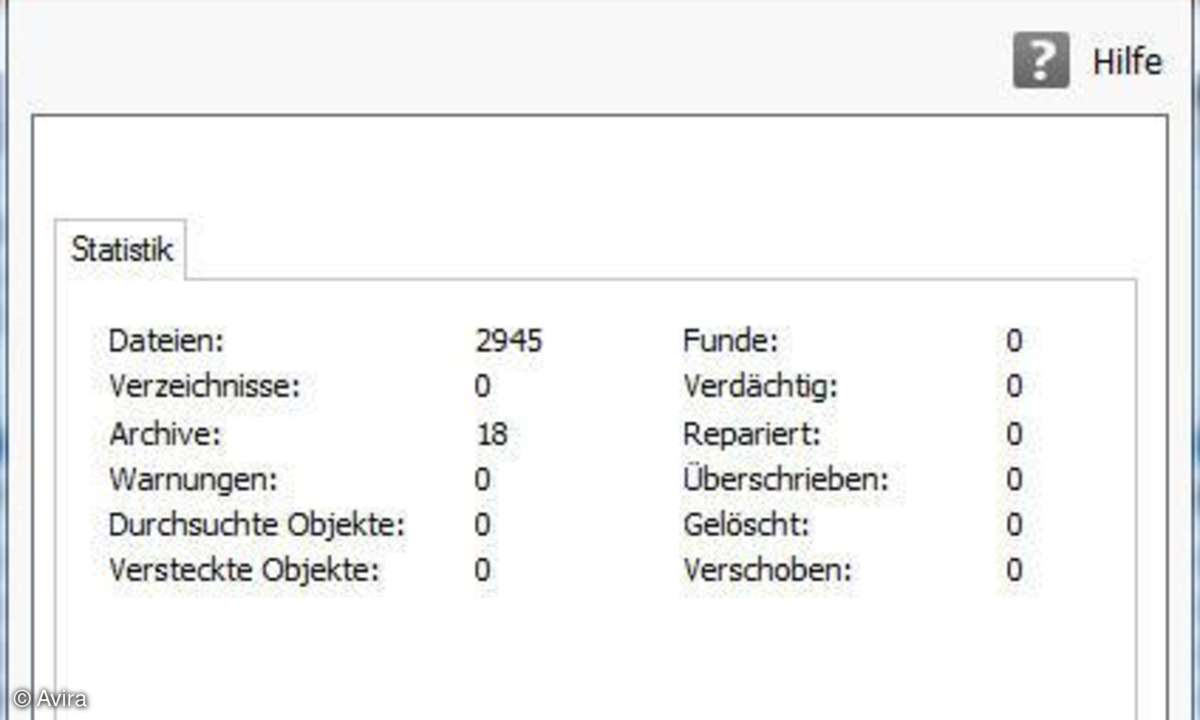Switch to the Statistik tab
The height and width of the screenshot is (720, 1200).
tap(122, 249)
